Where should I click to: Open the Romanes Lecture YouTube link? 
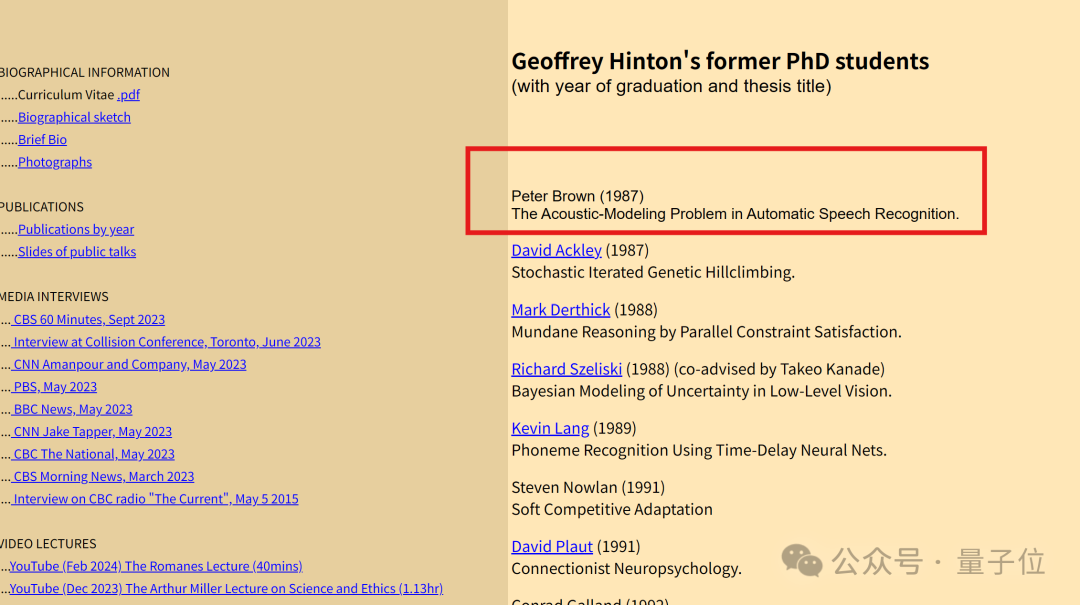pyautogui.click(x=156, y=567)
